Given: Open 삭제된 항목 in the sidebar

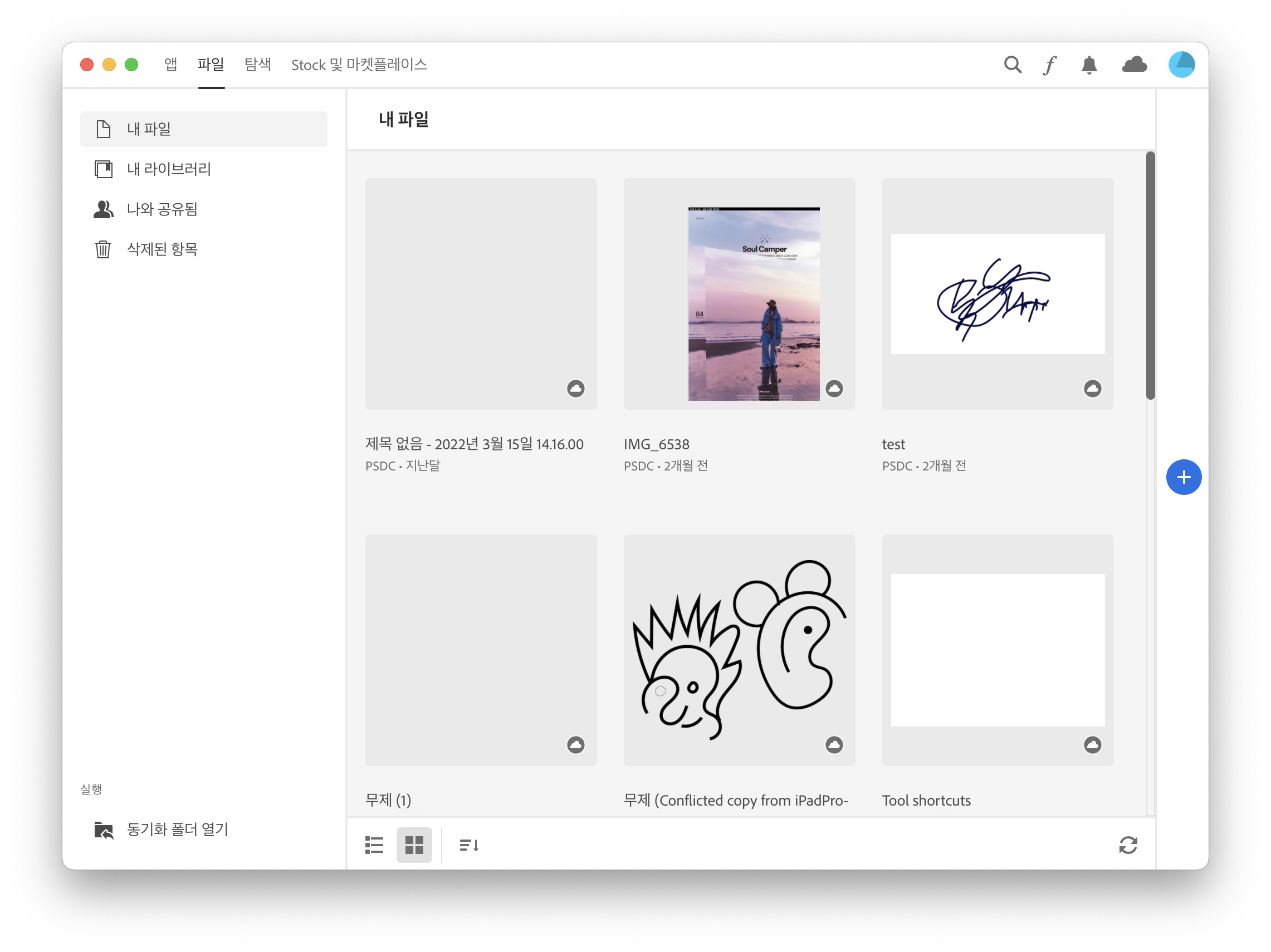Looking at the screenshot, I should click(162, 249).
